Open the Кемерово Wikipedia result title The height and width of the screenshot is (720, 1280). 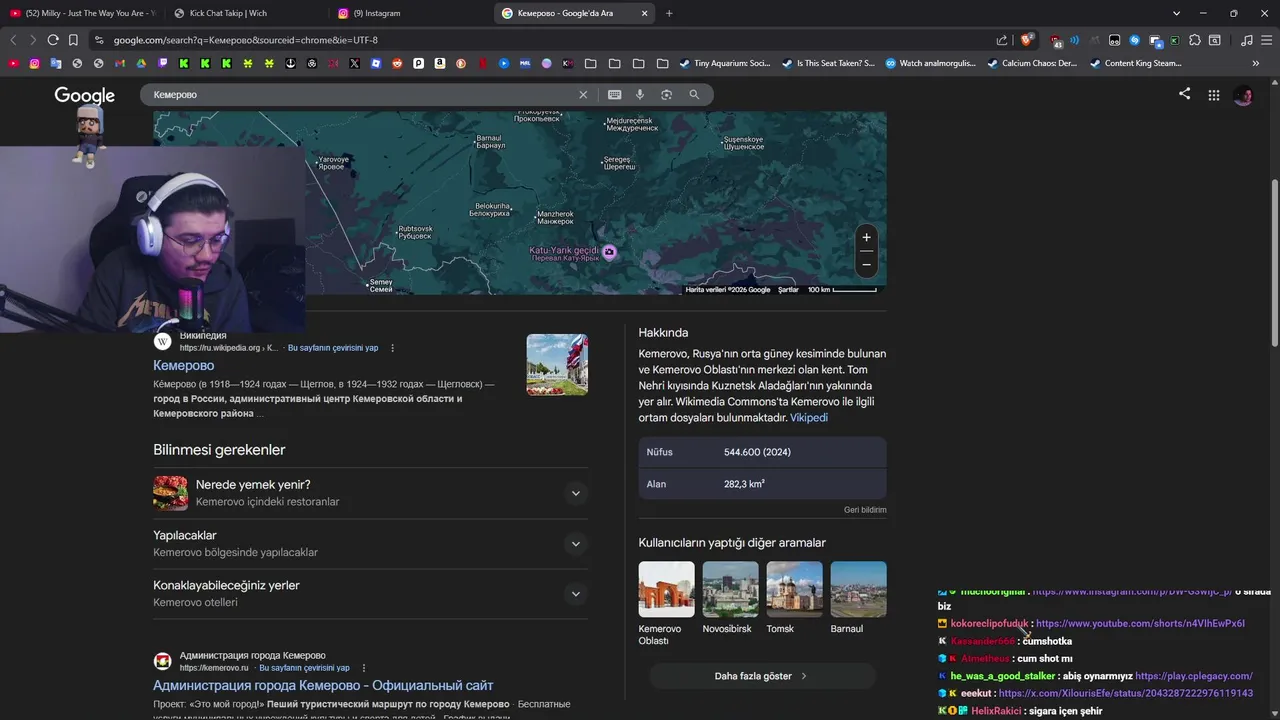183,366
